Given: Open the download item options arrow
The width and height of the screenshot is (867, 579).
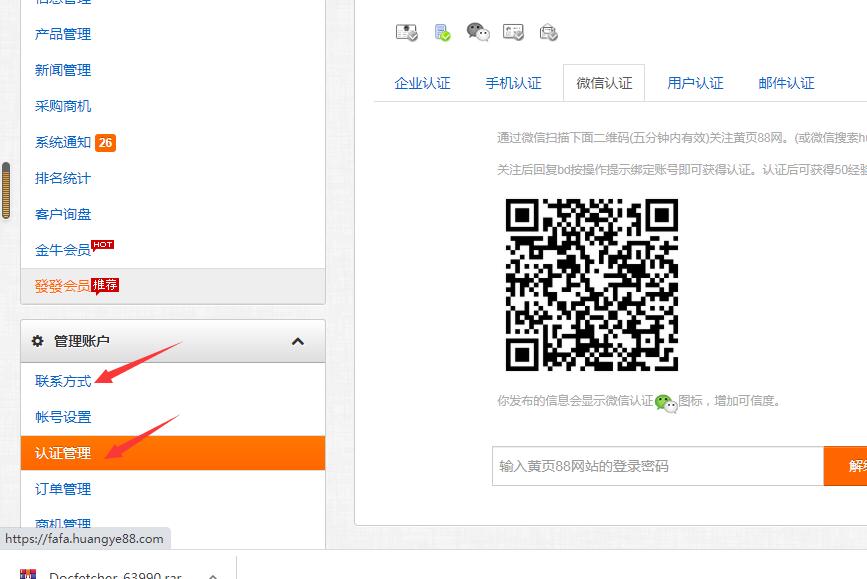Looking at the screenshot, I should pos(213,576).
